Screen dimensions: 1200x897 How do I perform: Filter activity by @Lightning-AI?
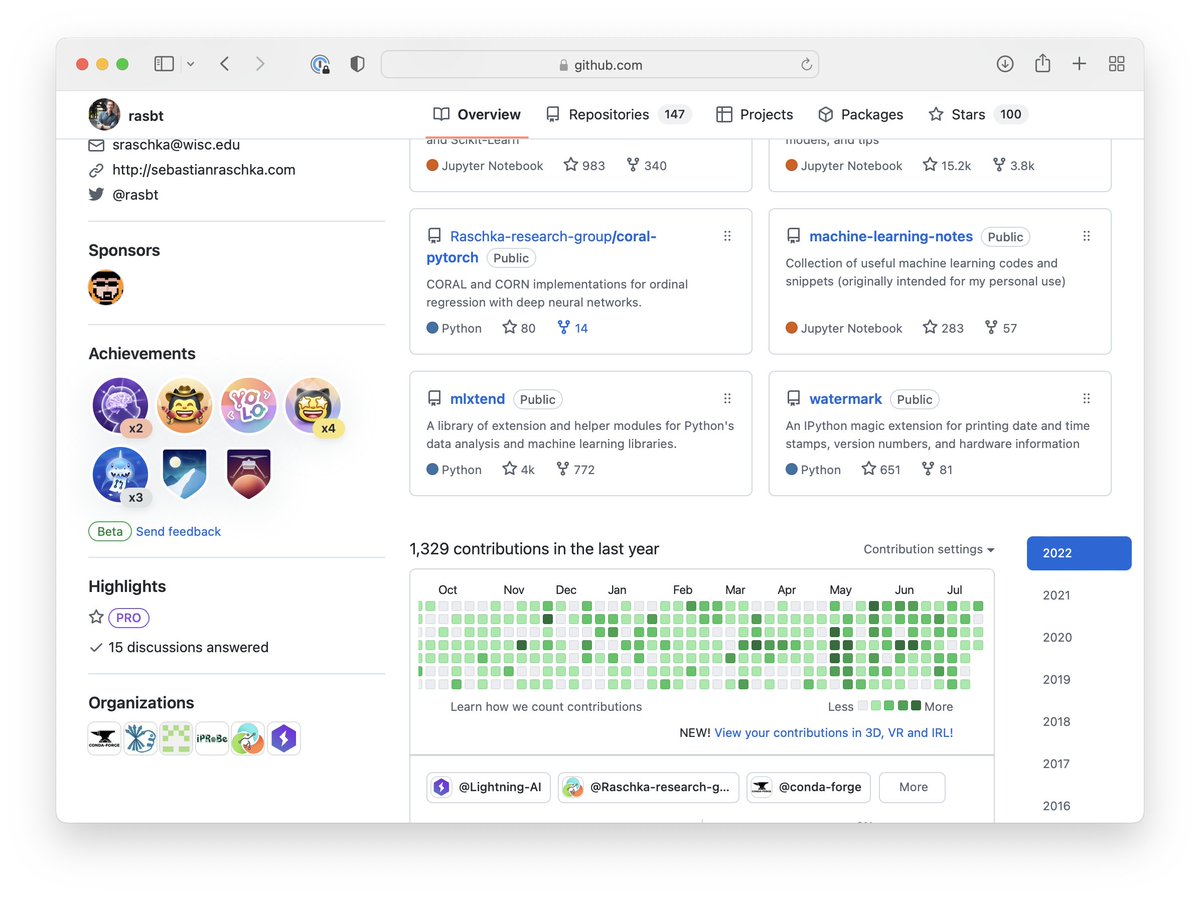pyautogui.click(x=488, y=787)
